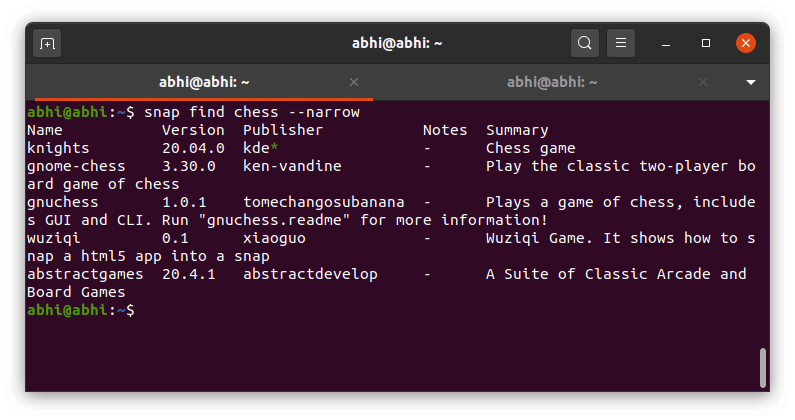Screen dimensions: 795x420
Task: Click the empty prompt on the last line
Action: point(81,310)
